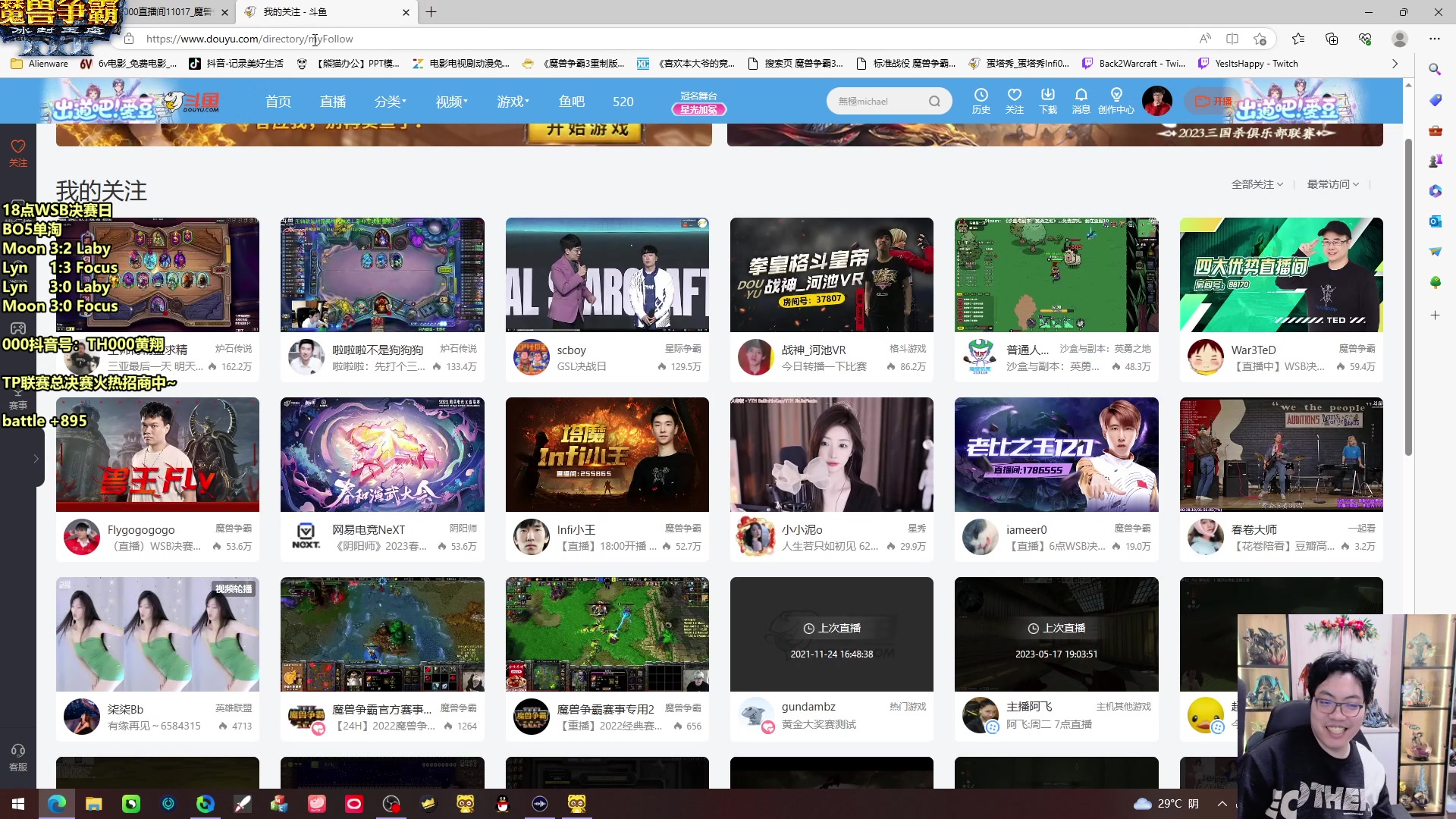Screen dimensions: 1456x819
Task: Open browser collections icon
Action: point(1332,39)
